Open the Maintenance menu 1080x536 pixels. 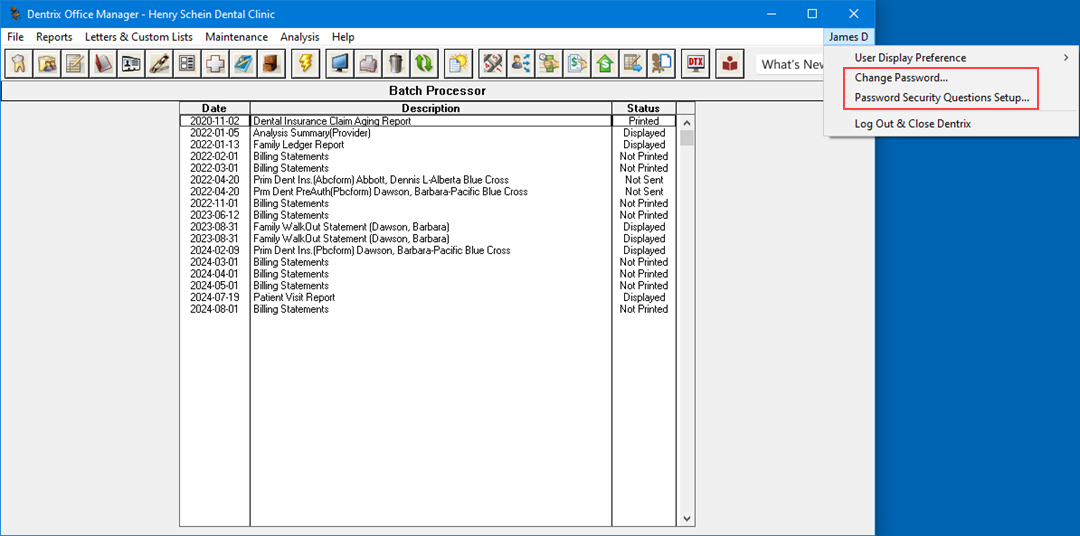[236, 37]
